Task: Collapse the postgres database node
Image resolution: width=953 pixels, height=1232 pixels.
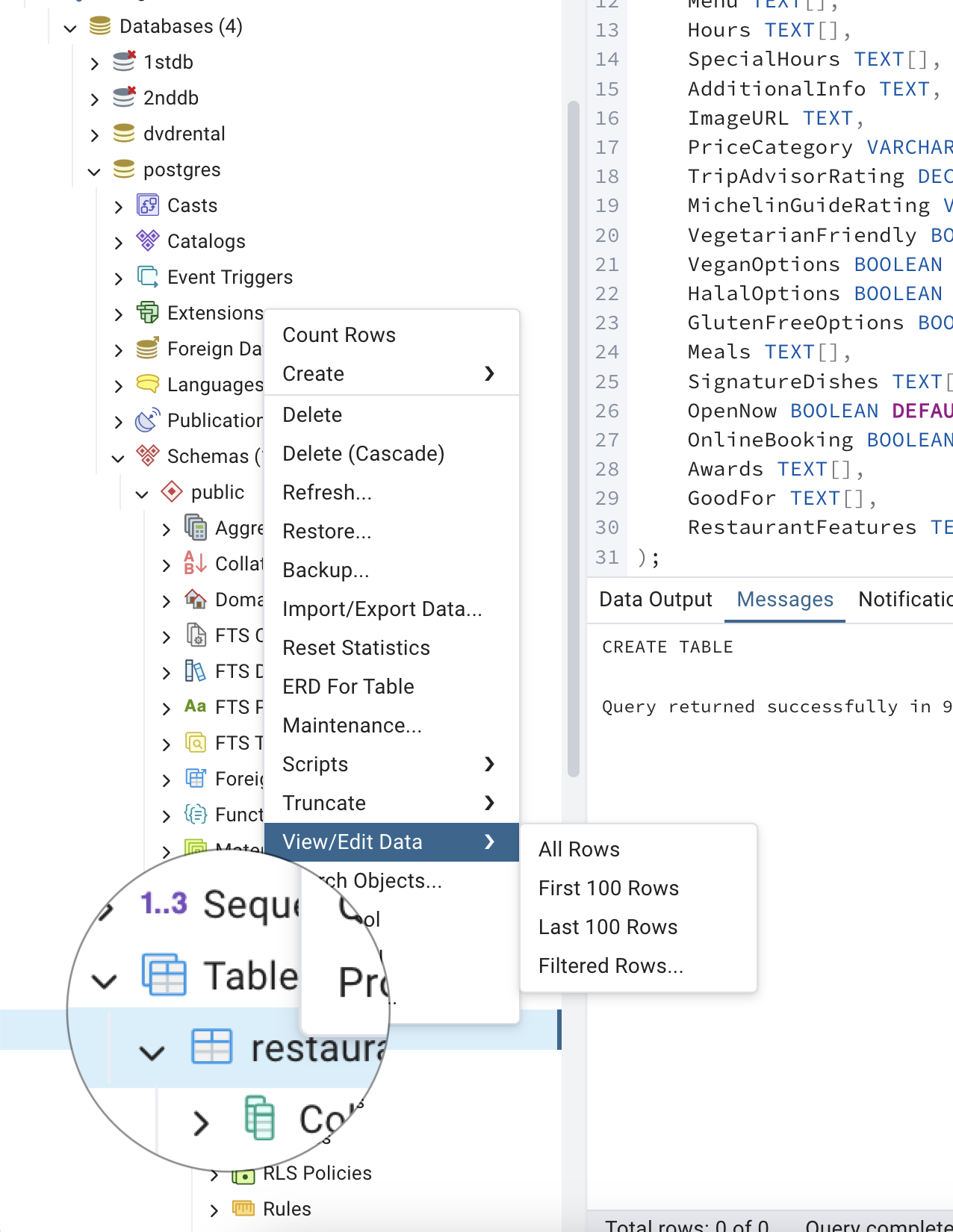Action: pos(94,171)
